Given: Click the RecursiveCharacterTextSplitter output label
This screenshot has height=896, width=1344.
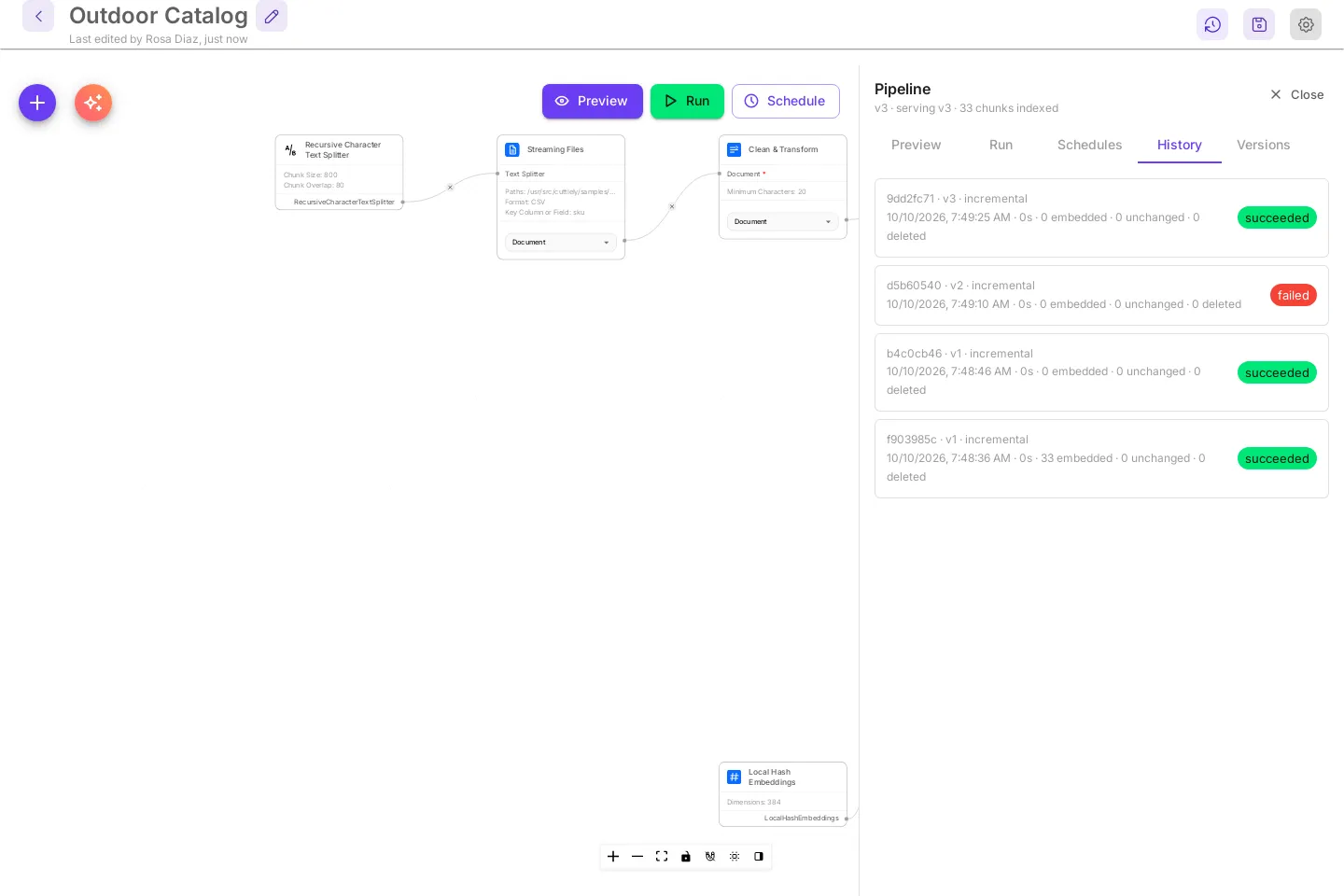Looking at the screenshot, I should 343,202.
